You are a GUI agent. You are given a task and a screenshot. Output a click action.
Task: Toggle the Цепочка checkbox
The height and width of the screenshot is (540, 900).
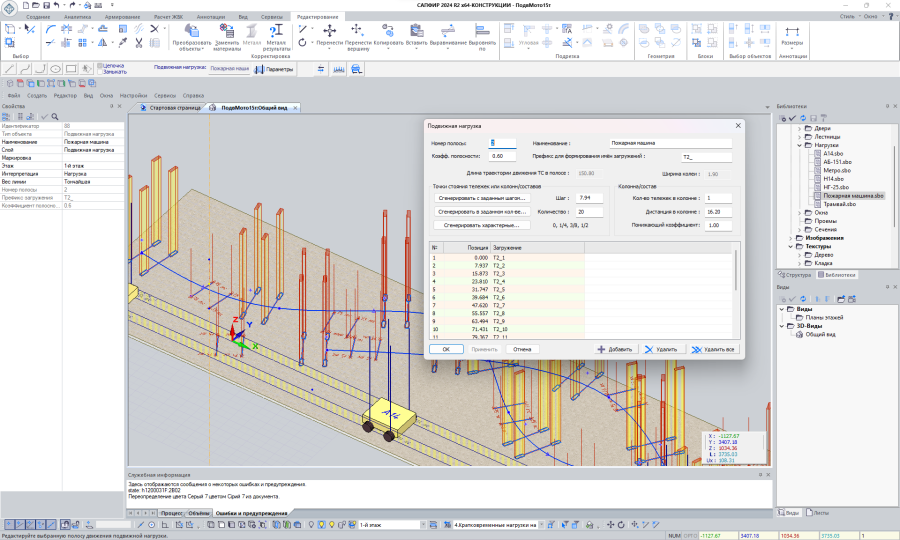[x=100, y=65]
